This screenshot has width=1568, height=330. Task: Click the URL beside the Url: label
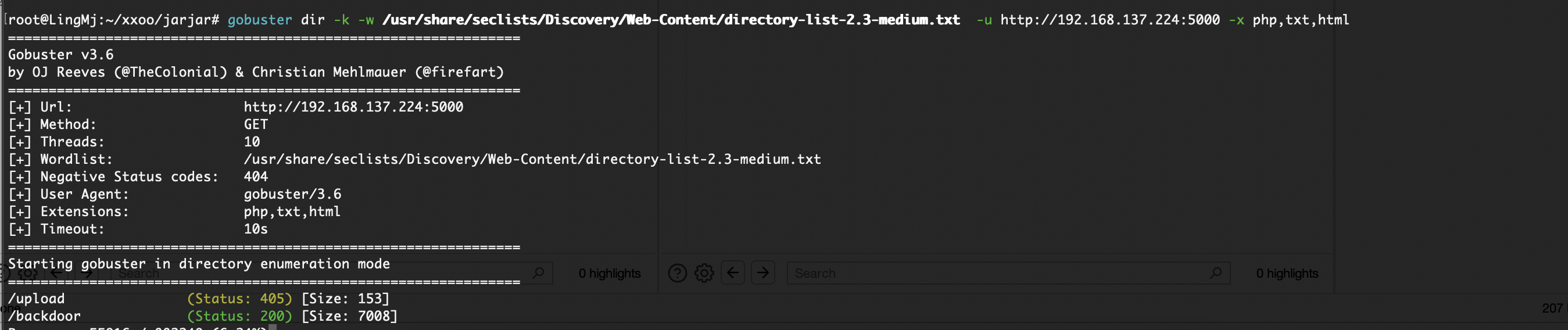point(353,106)
